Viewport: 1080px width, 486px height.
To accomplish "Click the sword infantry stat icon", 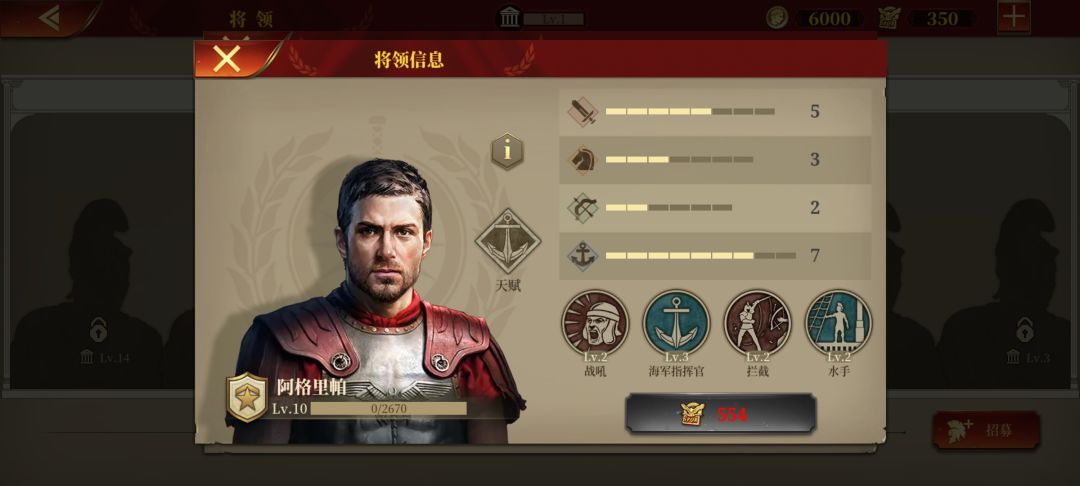I will (x=583, y=112).
